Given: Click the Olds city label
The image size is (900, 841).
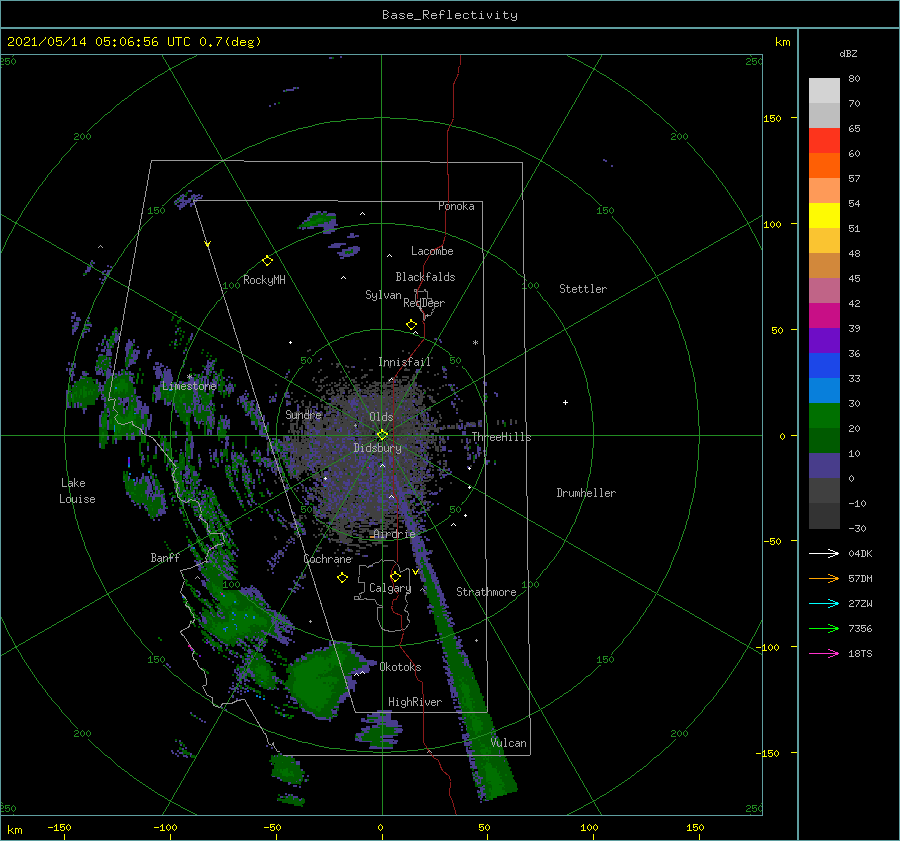Looking at the screenshot, I should (x=381, y=417).
